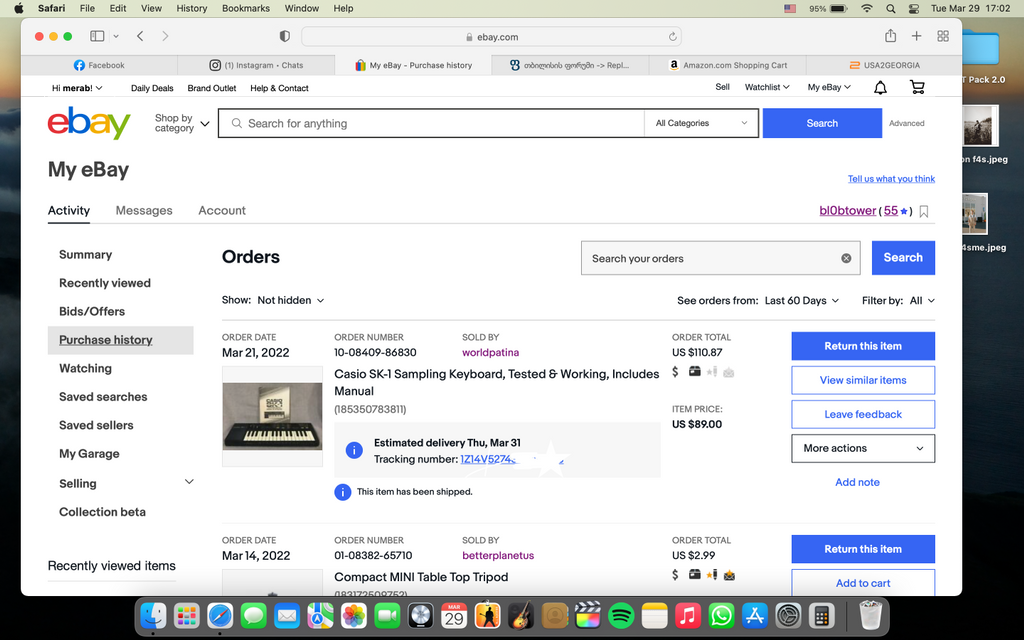The width and height of the screenshot is (1024, 640).
Task: Open the Wi-Fi menu bar icon
Action: pos(867,8)
